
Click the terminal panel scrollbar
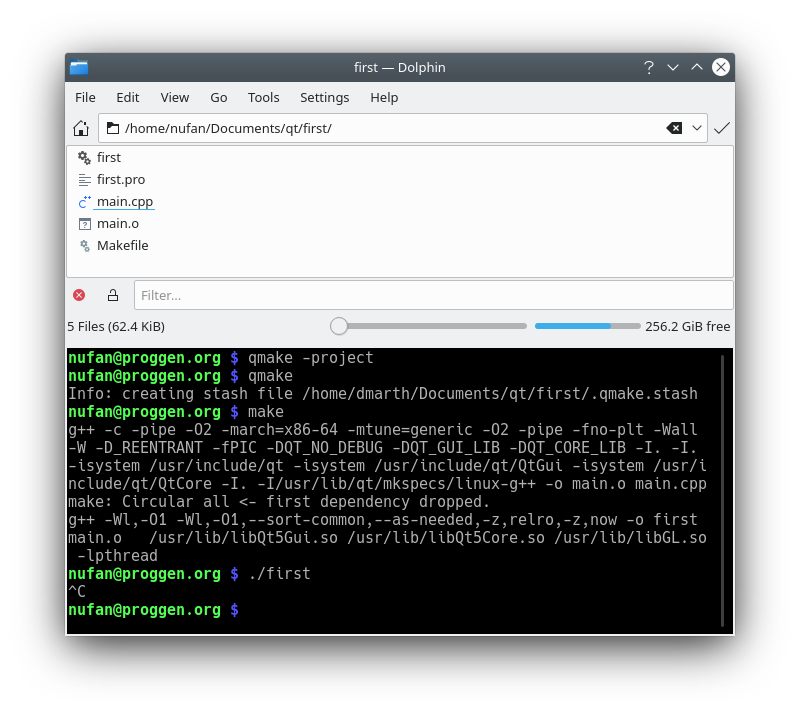click(723, 490)
